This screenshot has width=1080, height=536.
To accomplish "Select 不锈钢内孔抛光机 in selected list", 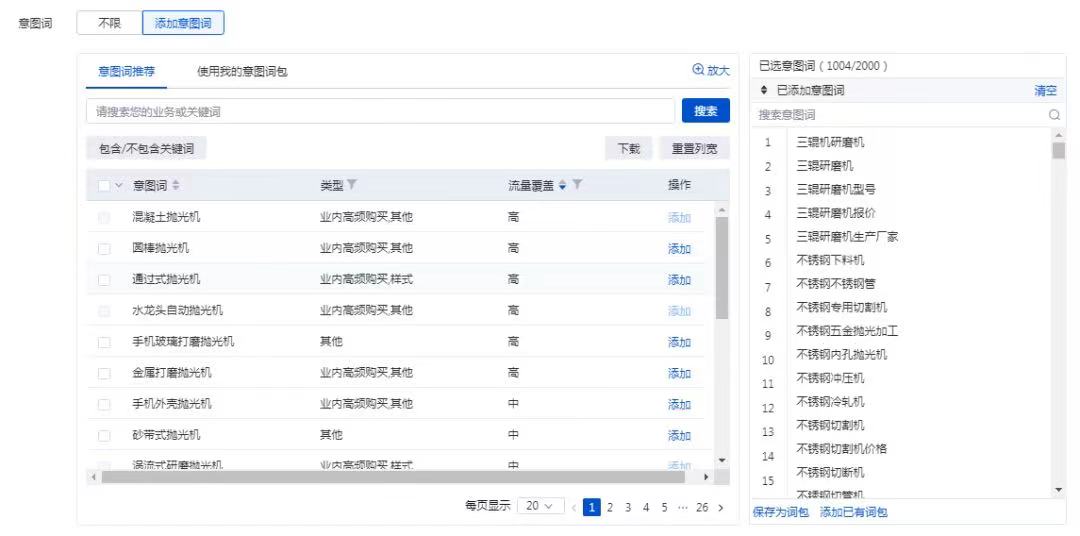I will tap(841, 355).
